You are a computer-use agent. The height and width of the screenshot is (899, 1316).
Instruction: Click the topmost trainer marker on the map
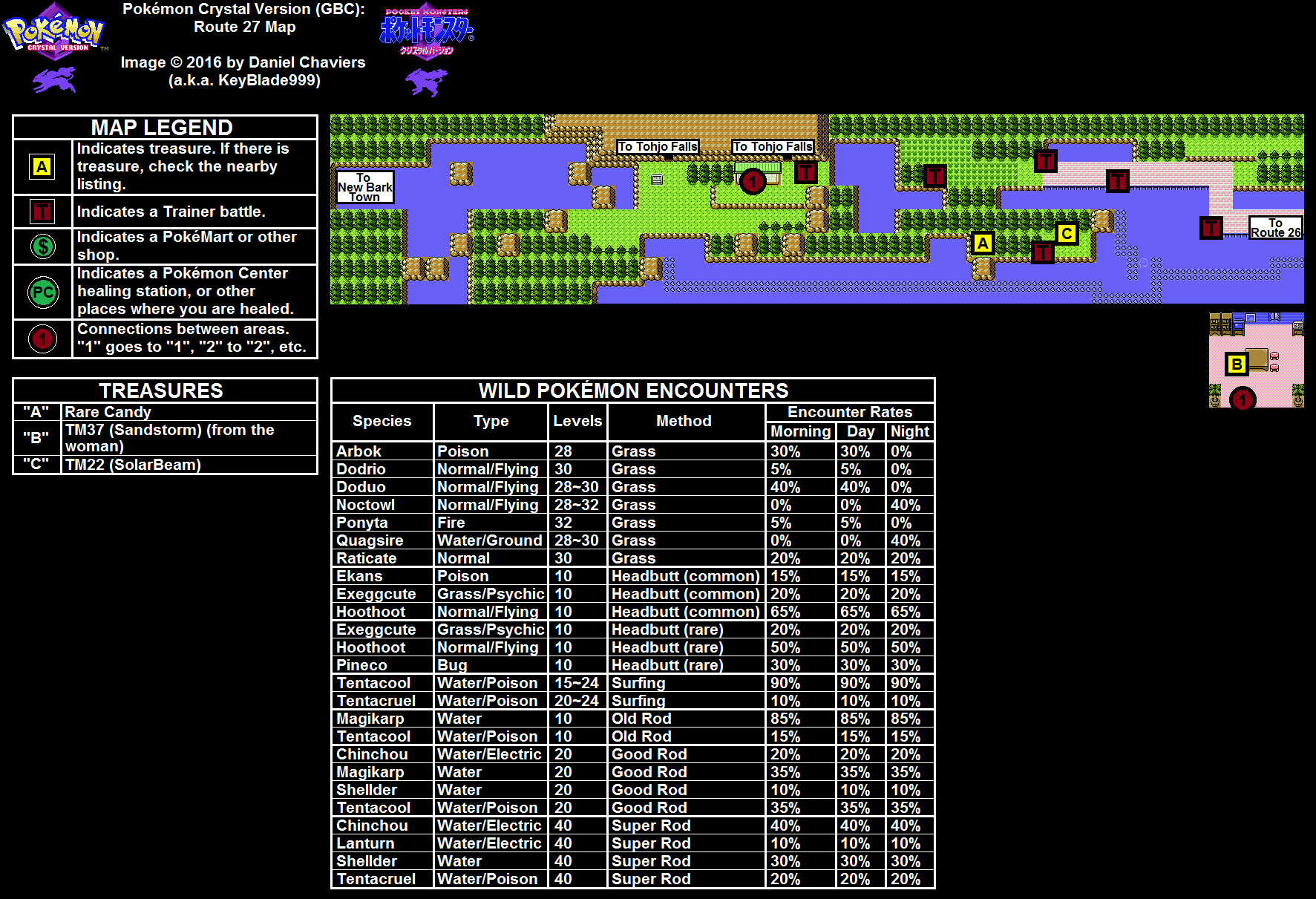click(x=1045, y=160)
